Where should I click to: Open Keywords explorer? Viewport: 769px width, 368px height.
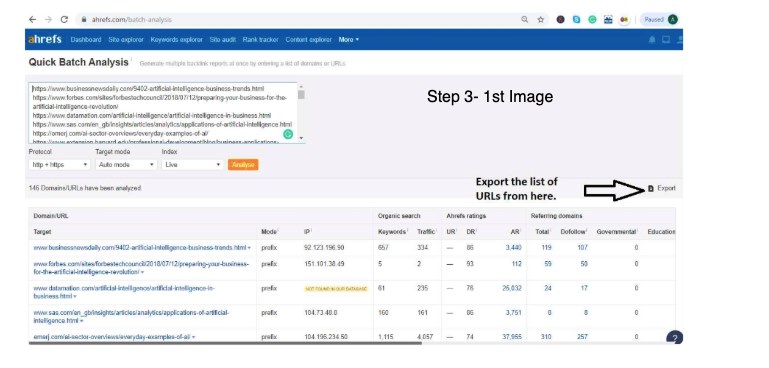coord(177,40)
